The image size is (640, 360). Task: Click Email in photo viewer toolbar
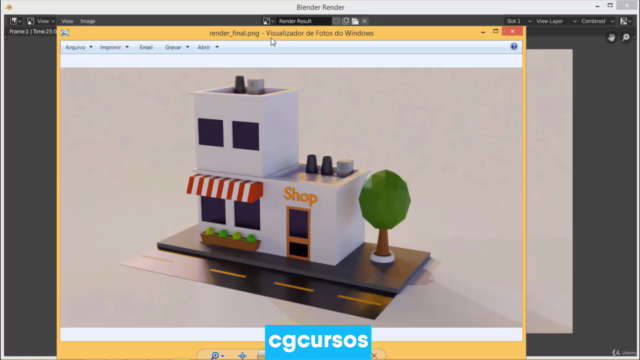tap(146, 47)
